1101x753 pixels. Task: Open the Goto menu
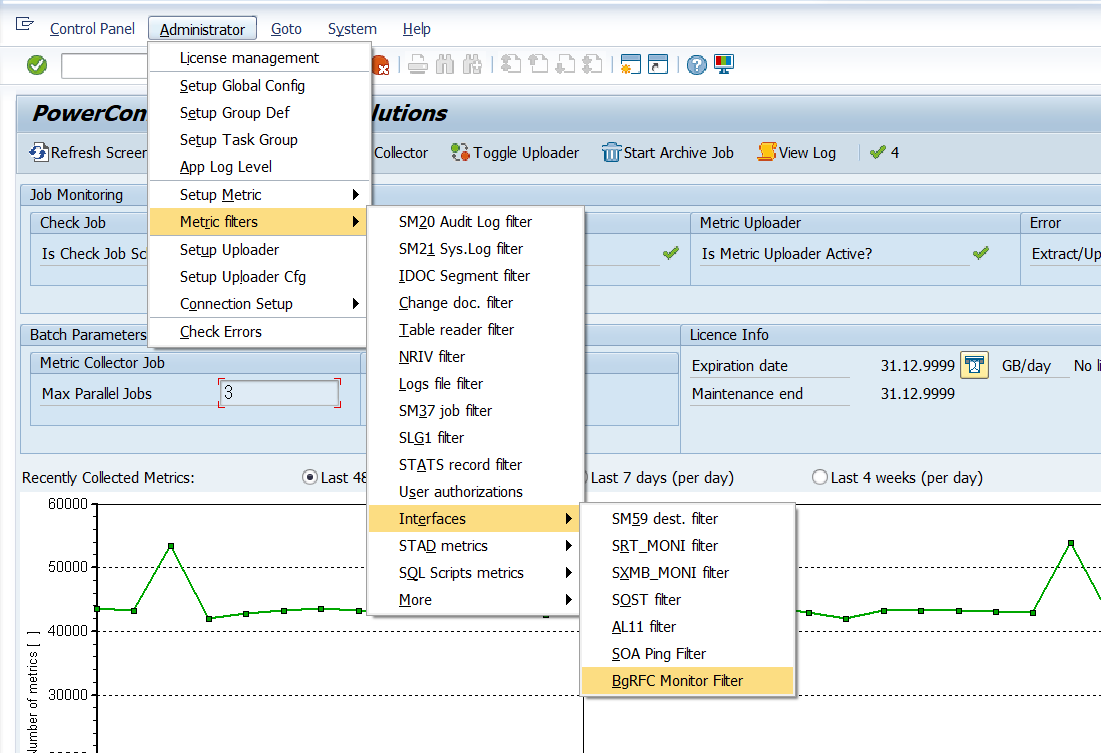(286, 29)
